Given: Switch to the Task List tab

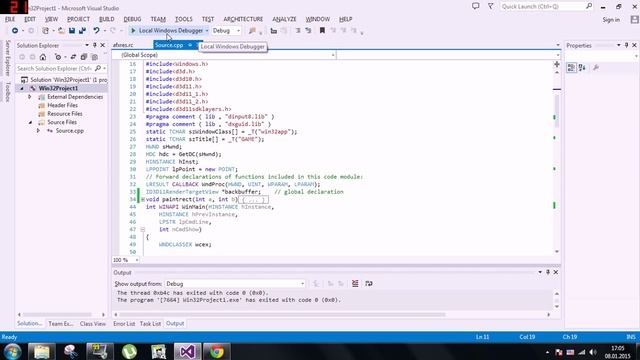Looking at the screenshot, I should [x=150, y=324].
